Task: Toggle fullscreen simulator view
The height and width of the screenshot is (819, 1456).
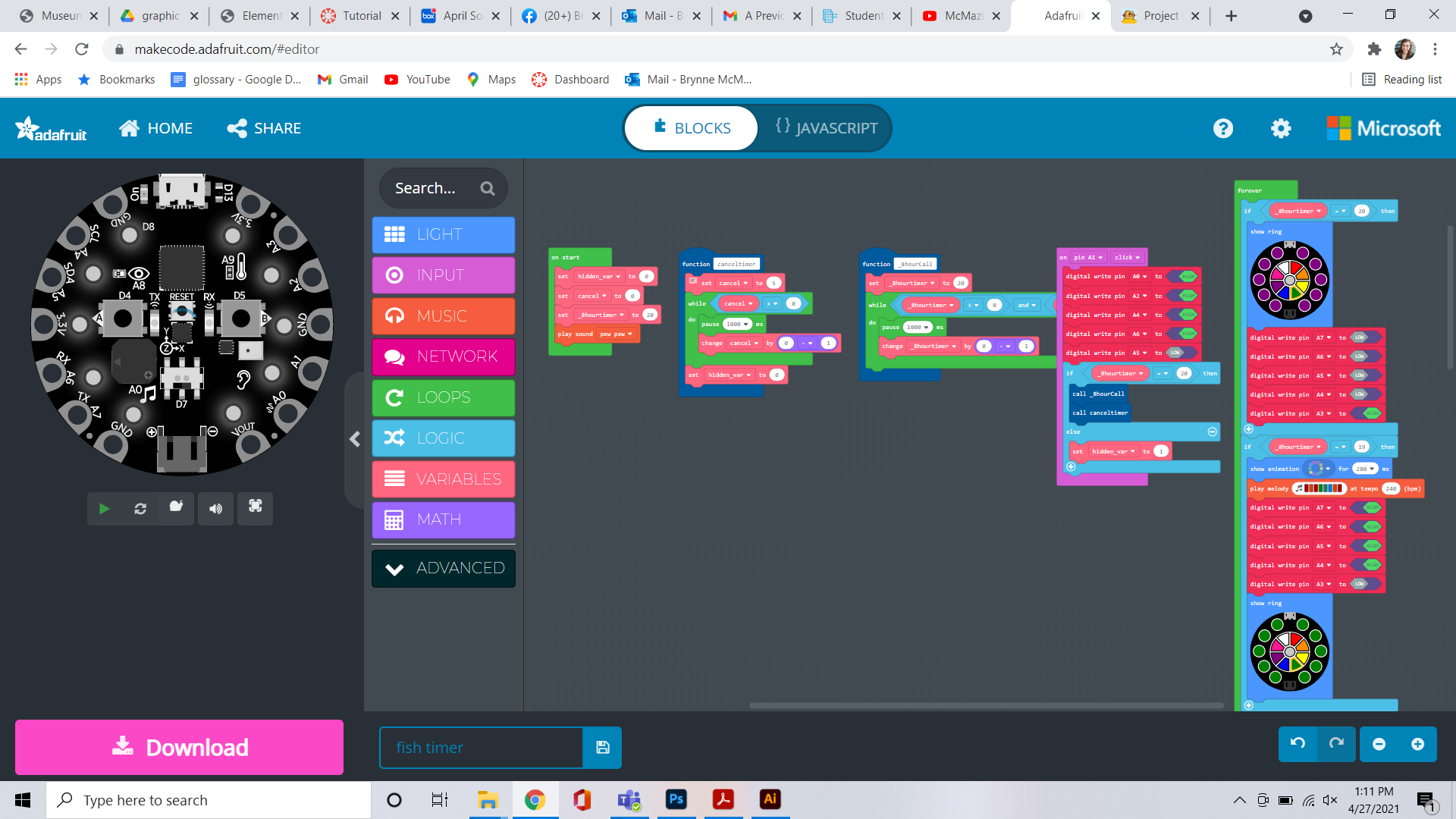Action: (x=255, y=509)
